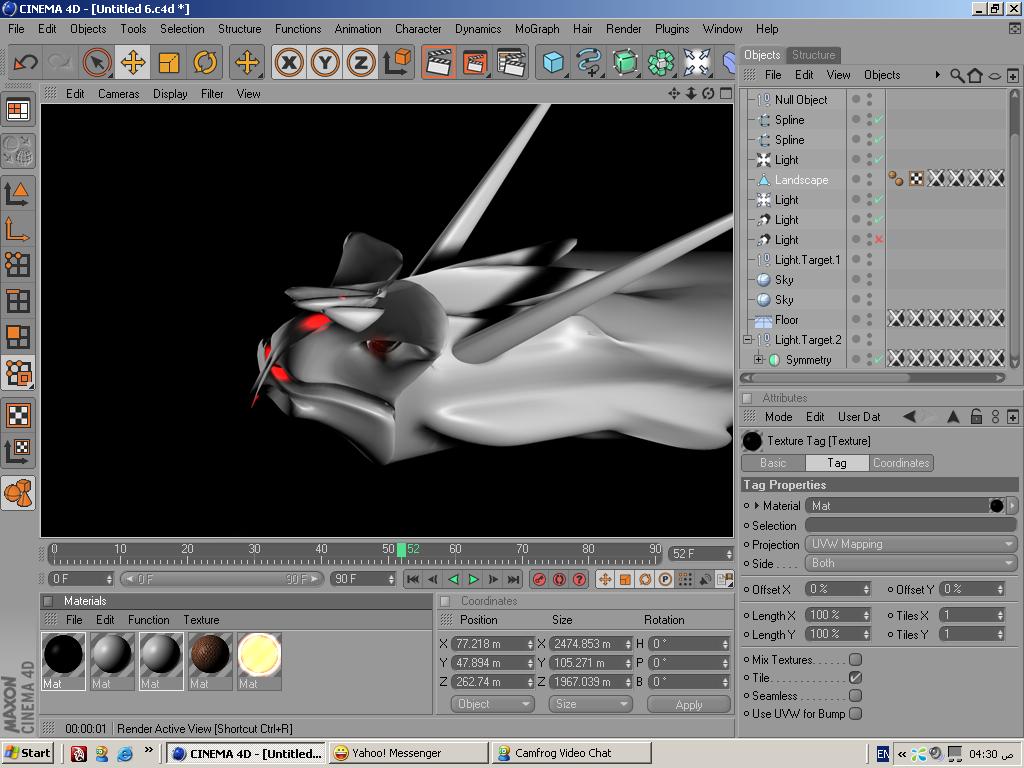Viewport: 1024px width, 768px height.
Task: Enable Seamless checkbox
Action: click(855, 696)
